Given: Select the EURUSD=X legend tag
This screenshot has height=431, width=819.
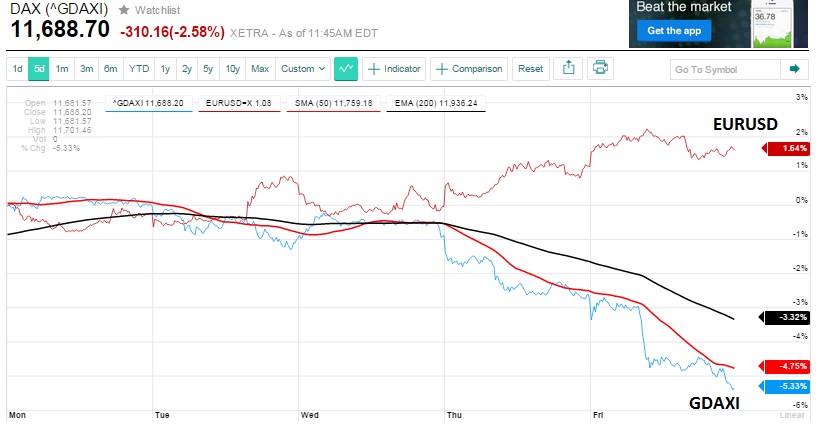Looking at the screenshot, I should [239, 103].
